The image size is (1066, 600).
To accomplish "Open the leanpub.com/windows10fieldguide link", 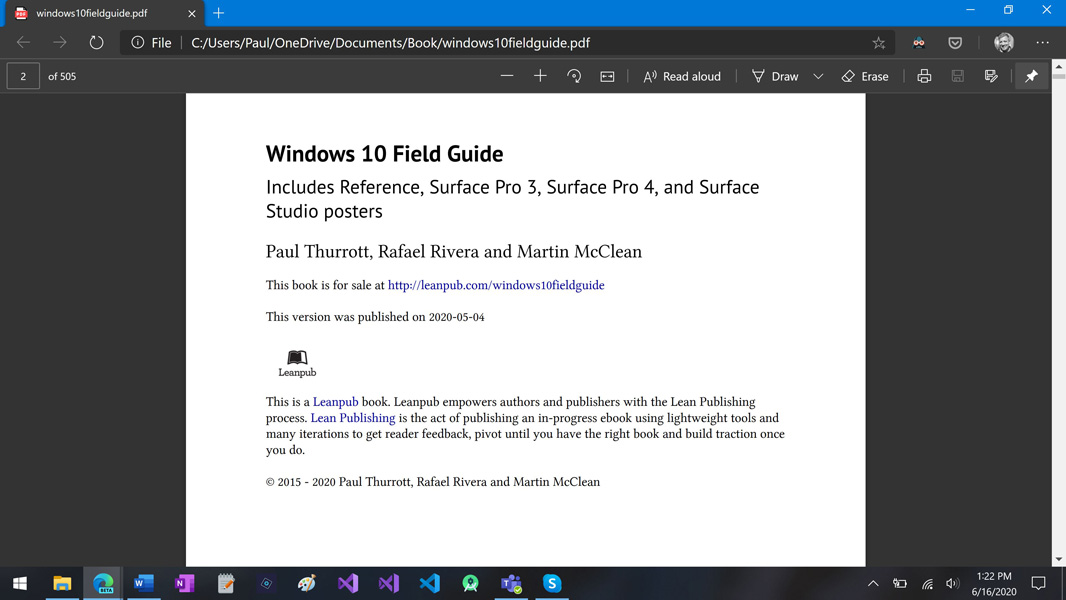I will (496, 285).
